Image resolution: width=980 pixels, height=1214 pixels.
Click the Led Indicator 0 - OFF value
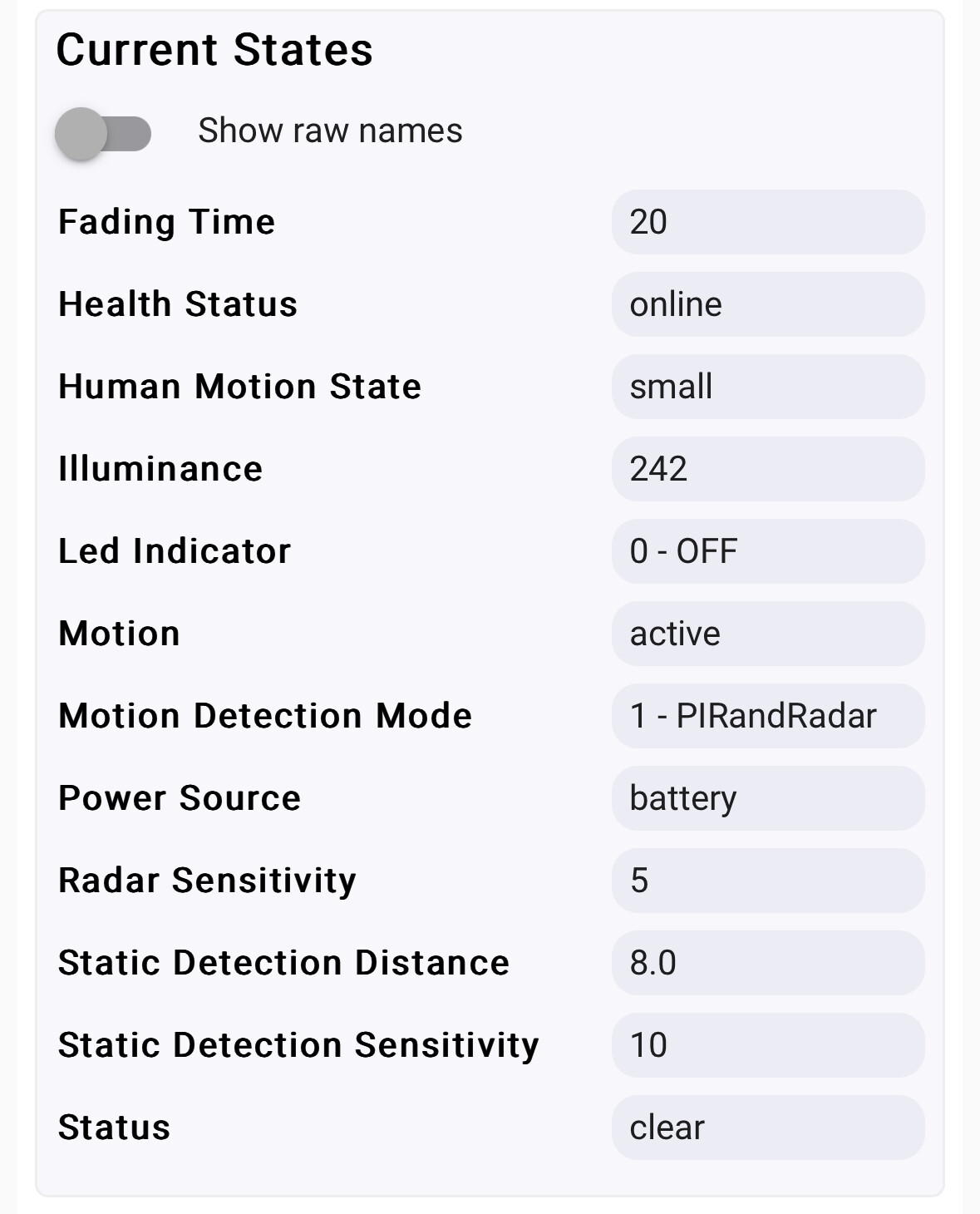click(x=768, y=551)
